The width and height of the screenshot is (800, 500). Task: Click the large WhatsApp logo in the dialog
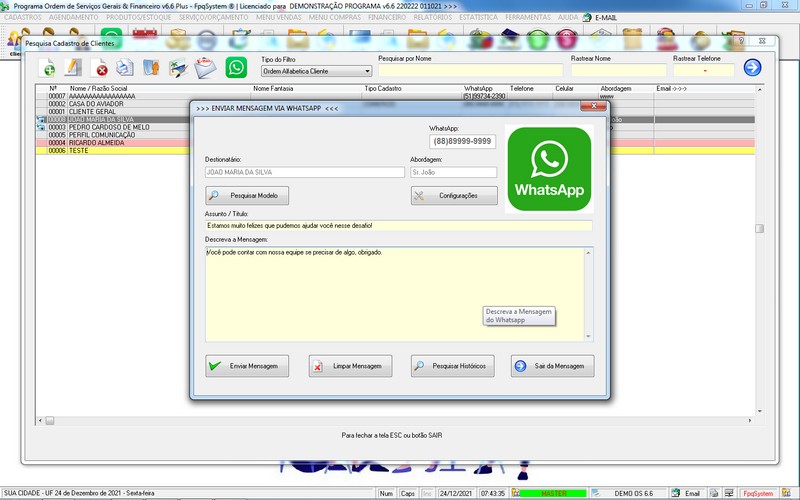tap(549, 169)
